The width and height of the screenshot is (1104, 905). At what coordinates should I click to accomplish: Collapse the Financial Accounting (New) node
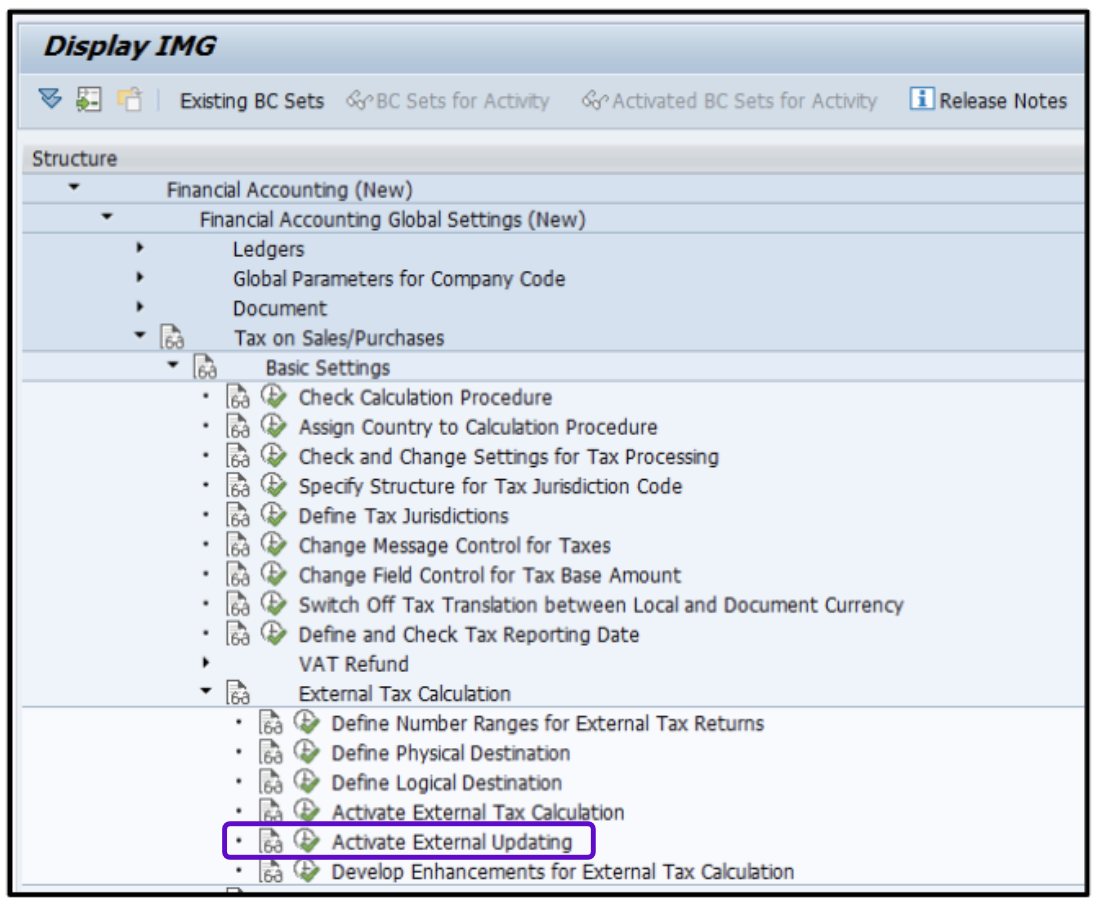74,188
